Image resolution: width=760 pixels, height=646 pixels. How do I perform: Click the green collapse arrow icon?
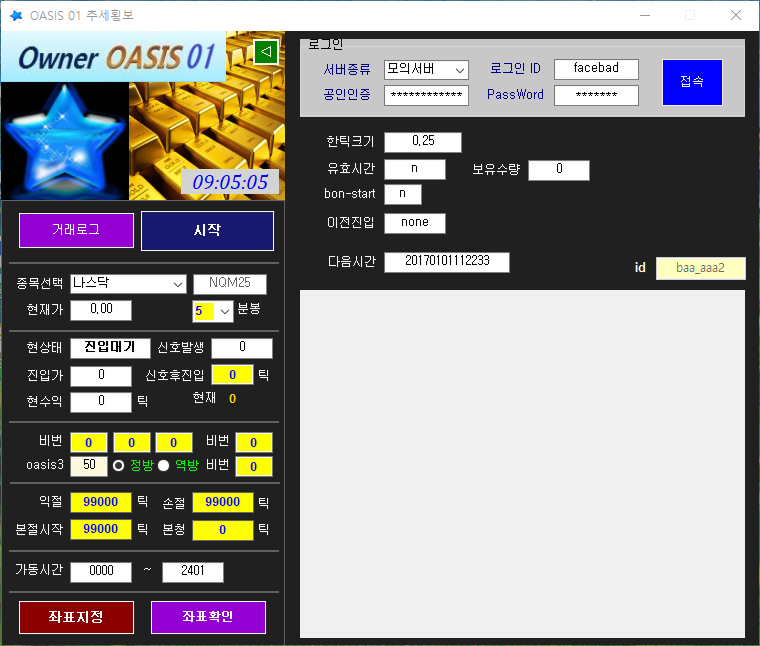pos(266,51)
